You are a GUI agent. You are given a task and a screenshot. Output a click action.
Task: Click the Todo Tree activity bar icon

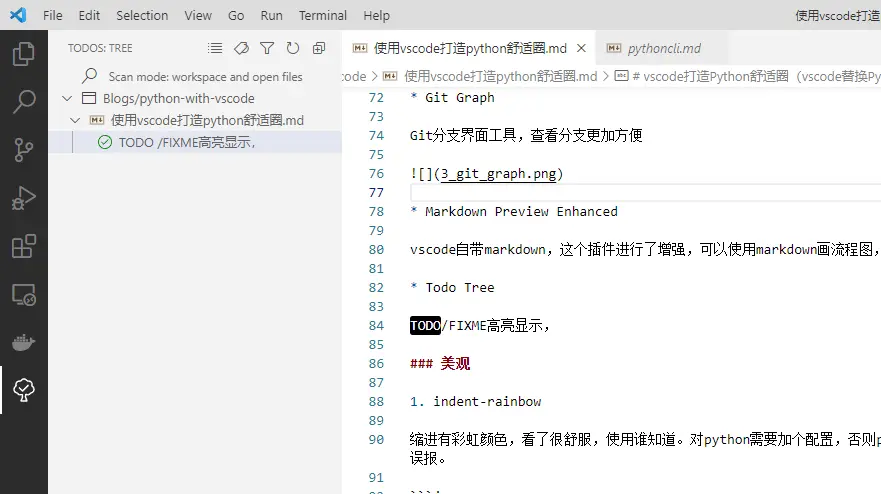tap(23, 391)
